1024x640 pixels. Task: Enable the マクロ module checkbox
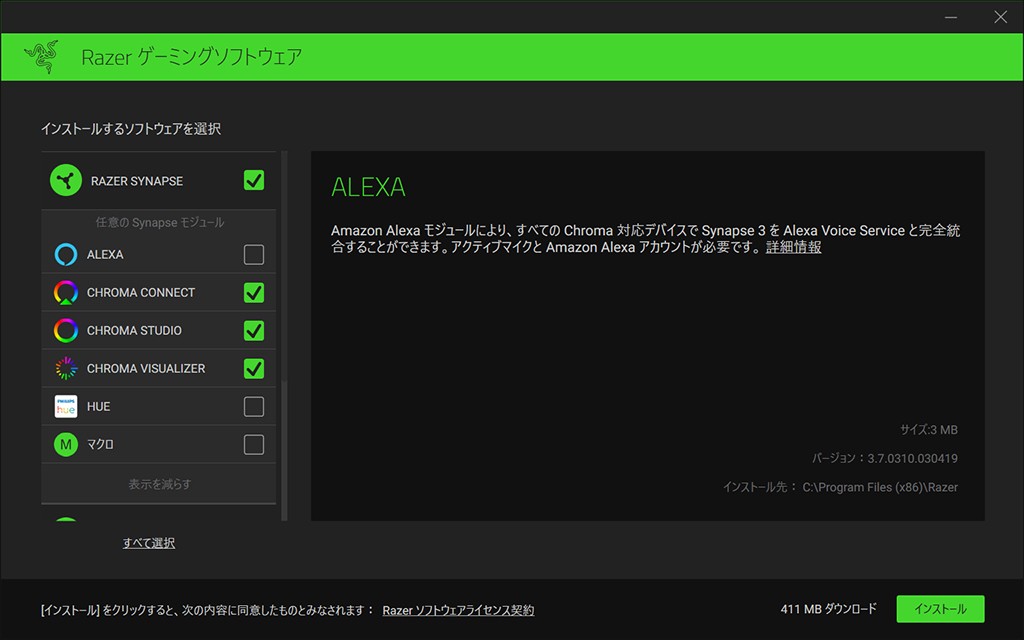(x=254, y=445)
